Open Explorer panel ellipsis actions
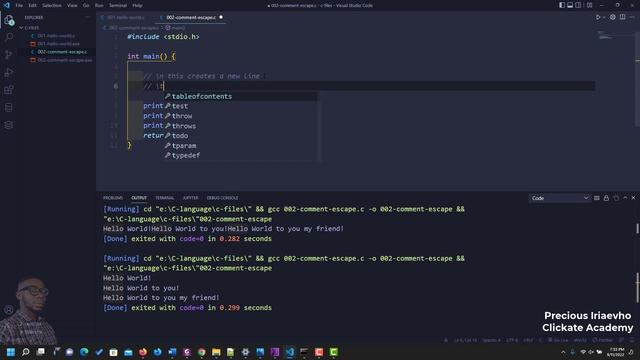640x360 pixels. 87,18
